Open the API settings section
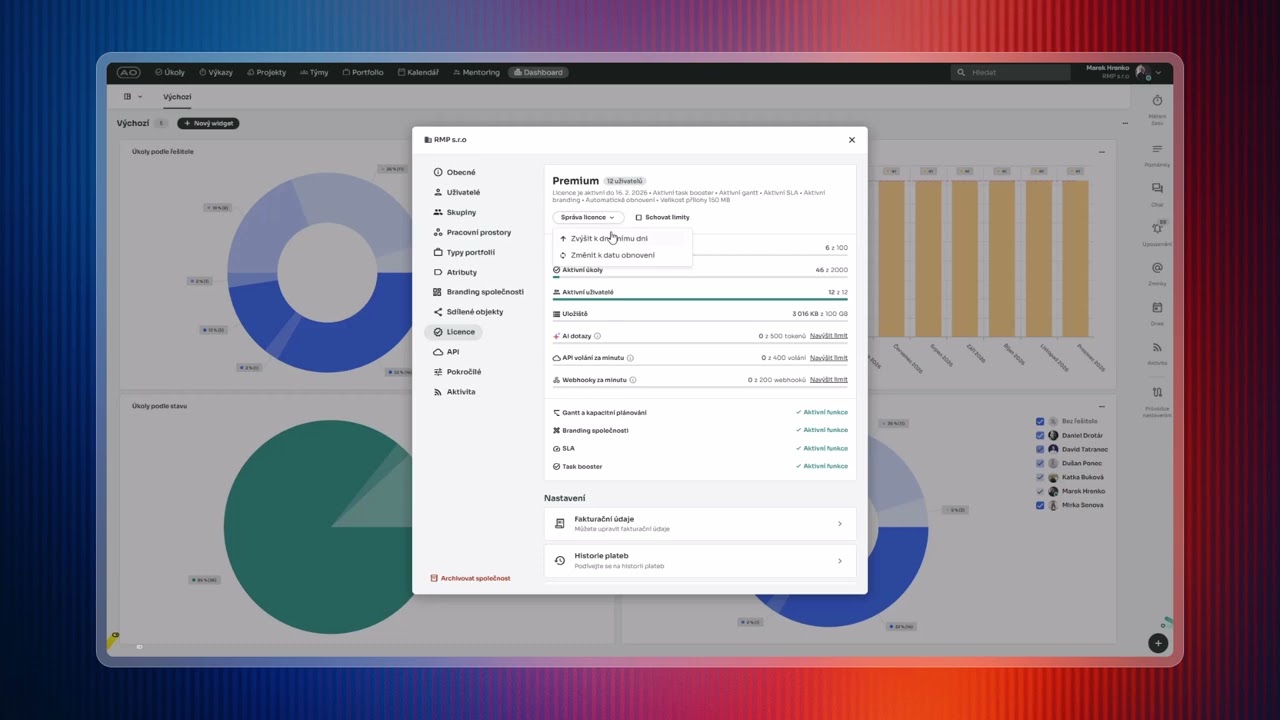This screenshot has width=1280, height=720. tap(446, 352)
